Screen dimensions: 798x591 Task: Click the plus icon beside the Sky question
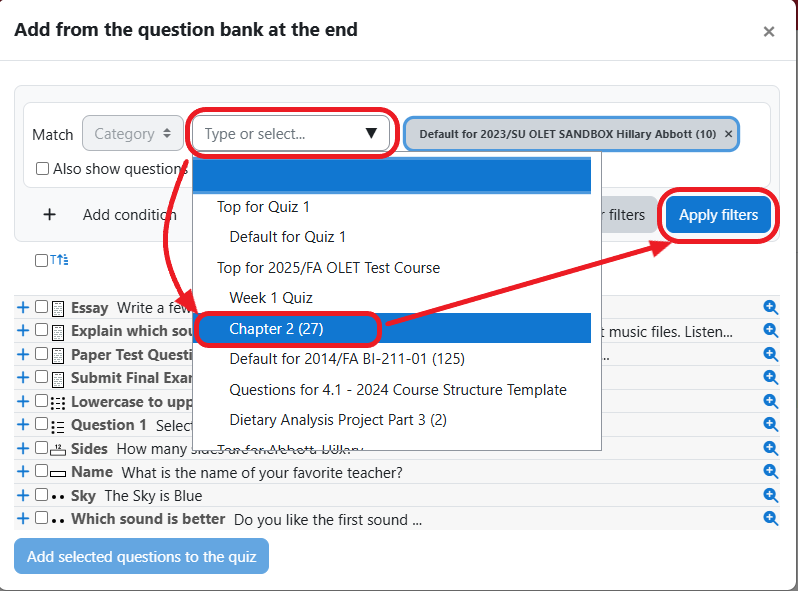(x=24, y=495)
